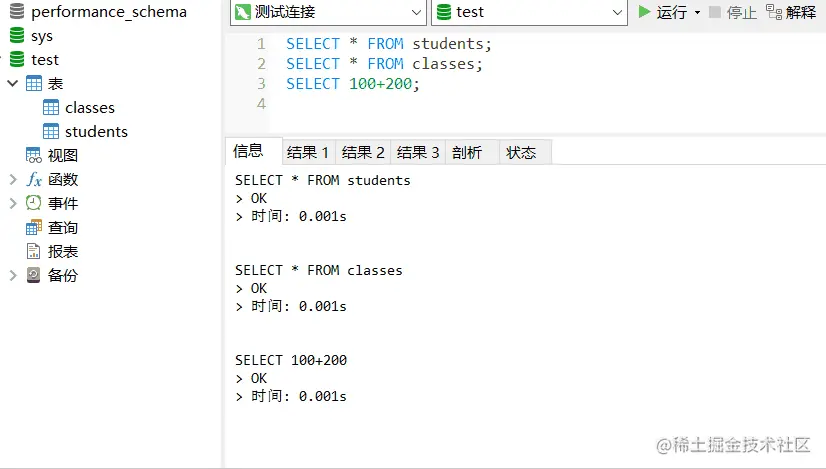Switch to the 剖析 profile tab
The width and height of the screenshot is (826, 469).
[472, 152]
